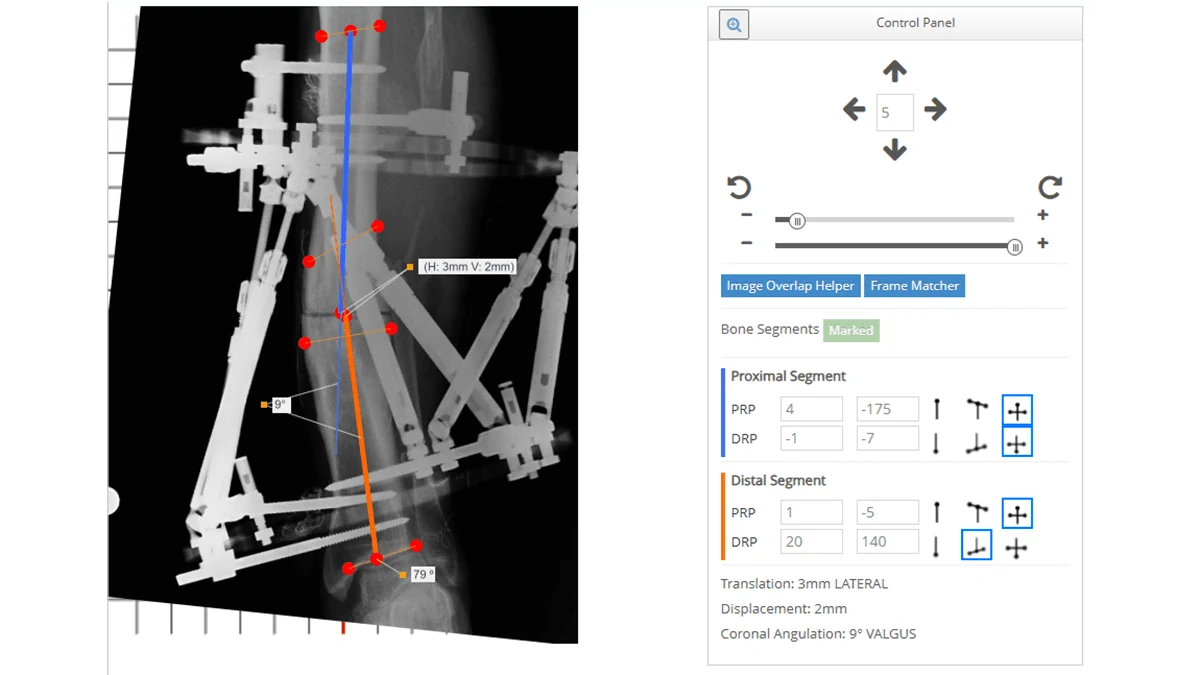Click Proximal PRP field showing -175
Image resolution: width=1200 pixels, height=675 pixels.
coord(888,409)
